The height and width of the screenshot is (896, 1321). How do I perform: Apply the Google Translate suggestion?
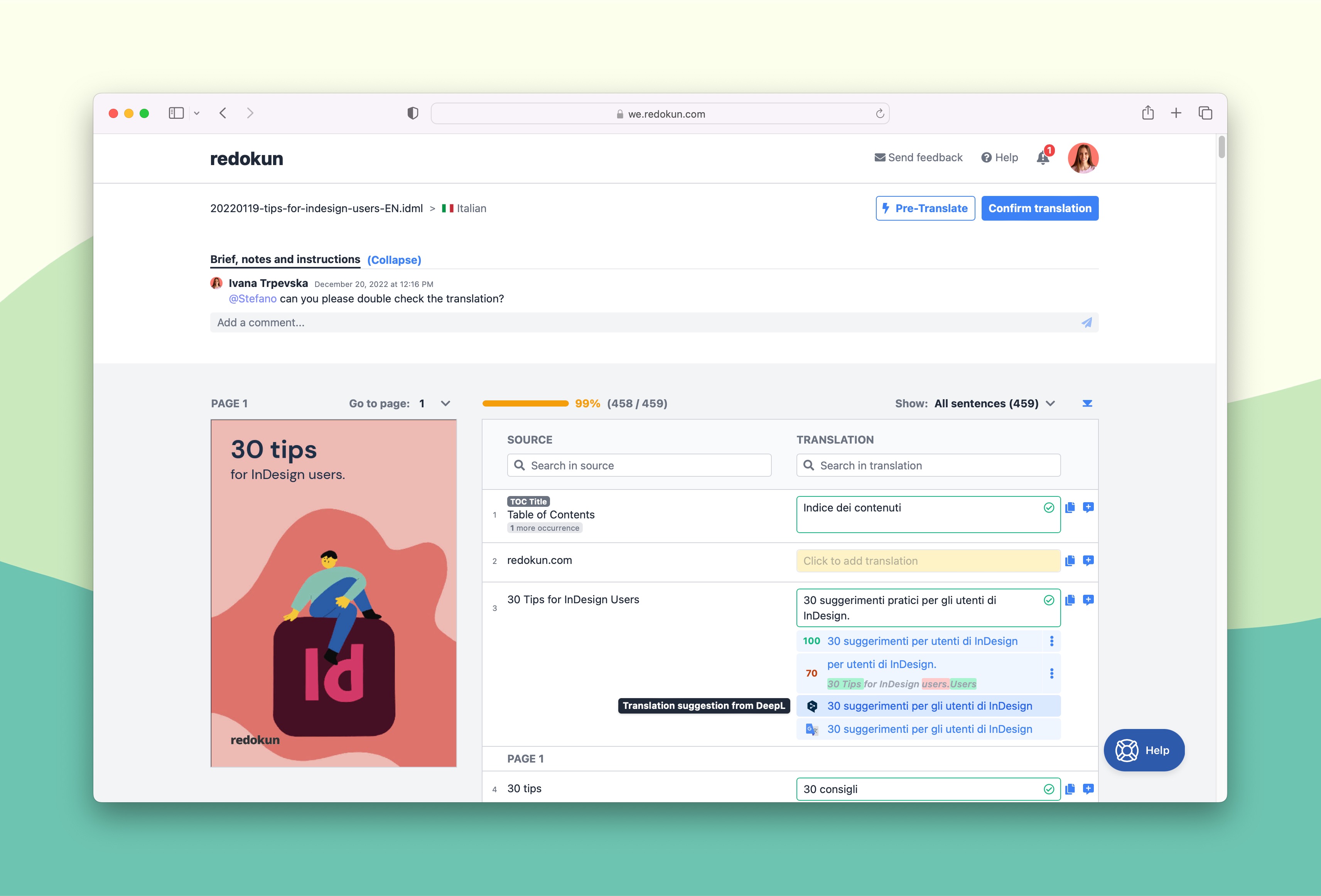pyautogui.click(x=928, y=729)
